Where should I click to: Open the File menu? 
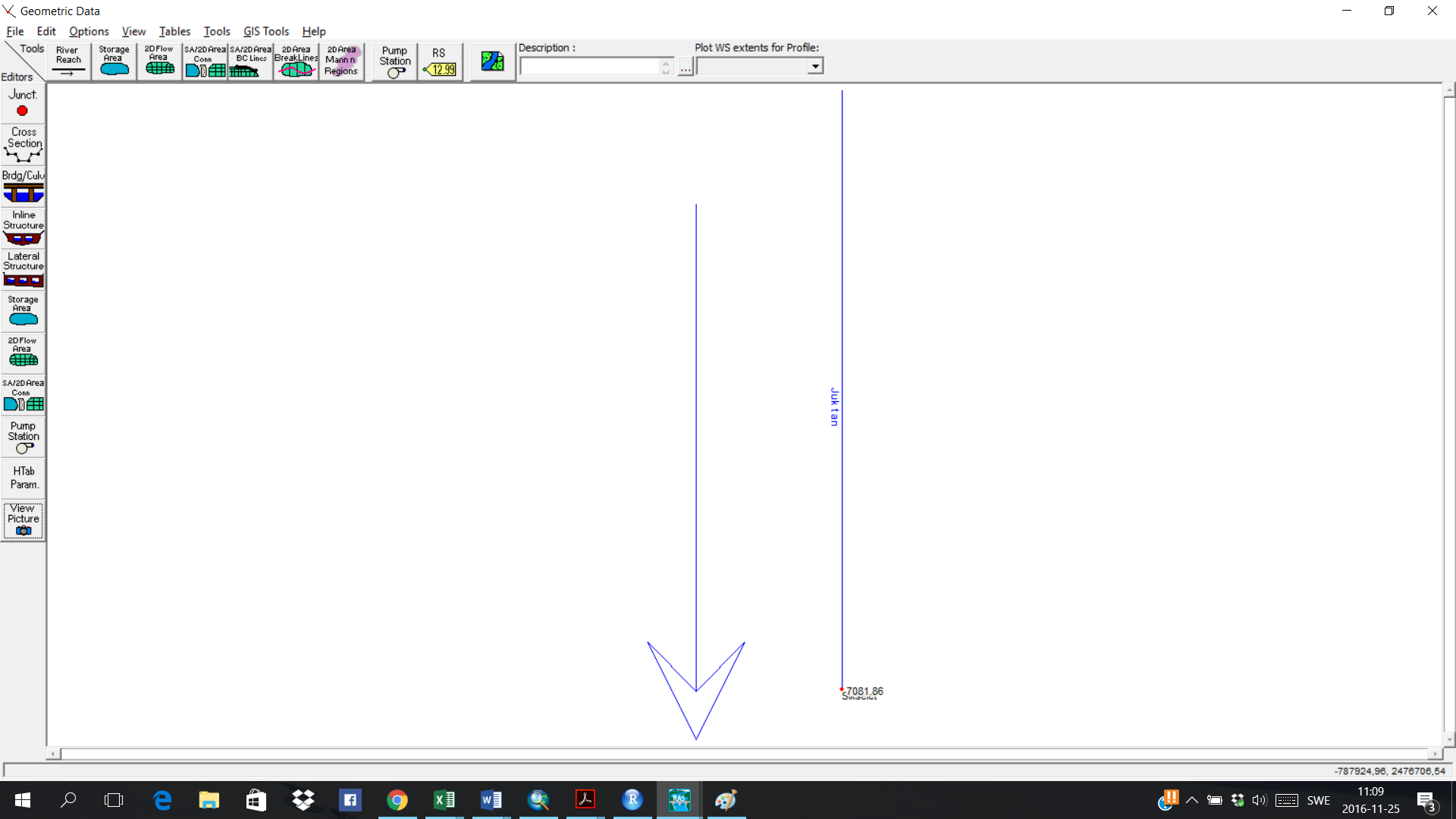15,31
